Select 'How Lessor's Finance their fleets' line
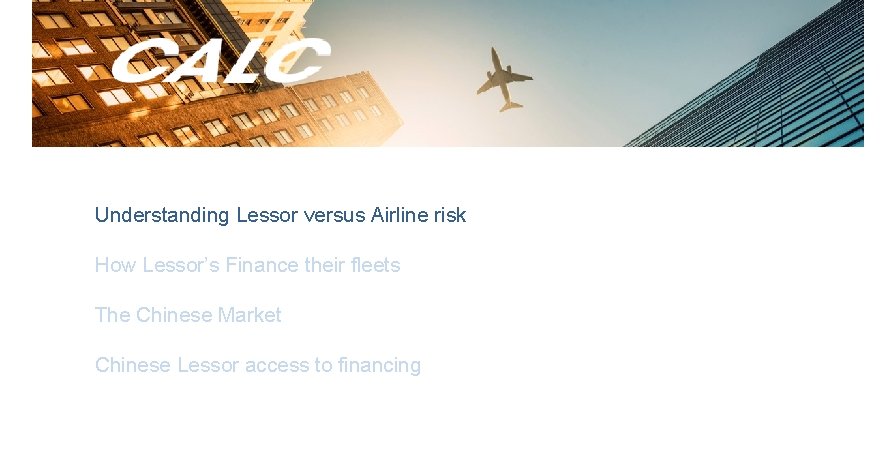 point(247,265)
